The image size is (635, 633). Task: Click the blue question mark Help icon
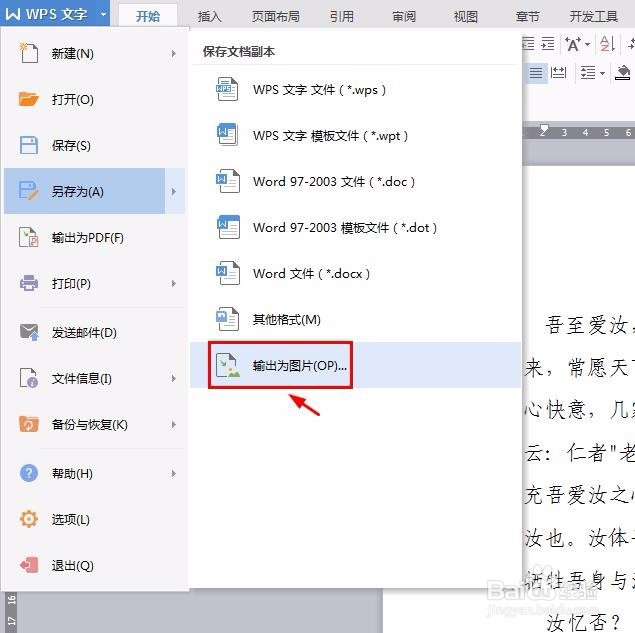tap(28, 473)
